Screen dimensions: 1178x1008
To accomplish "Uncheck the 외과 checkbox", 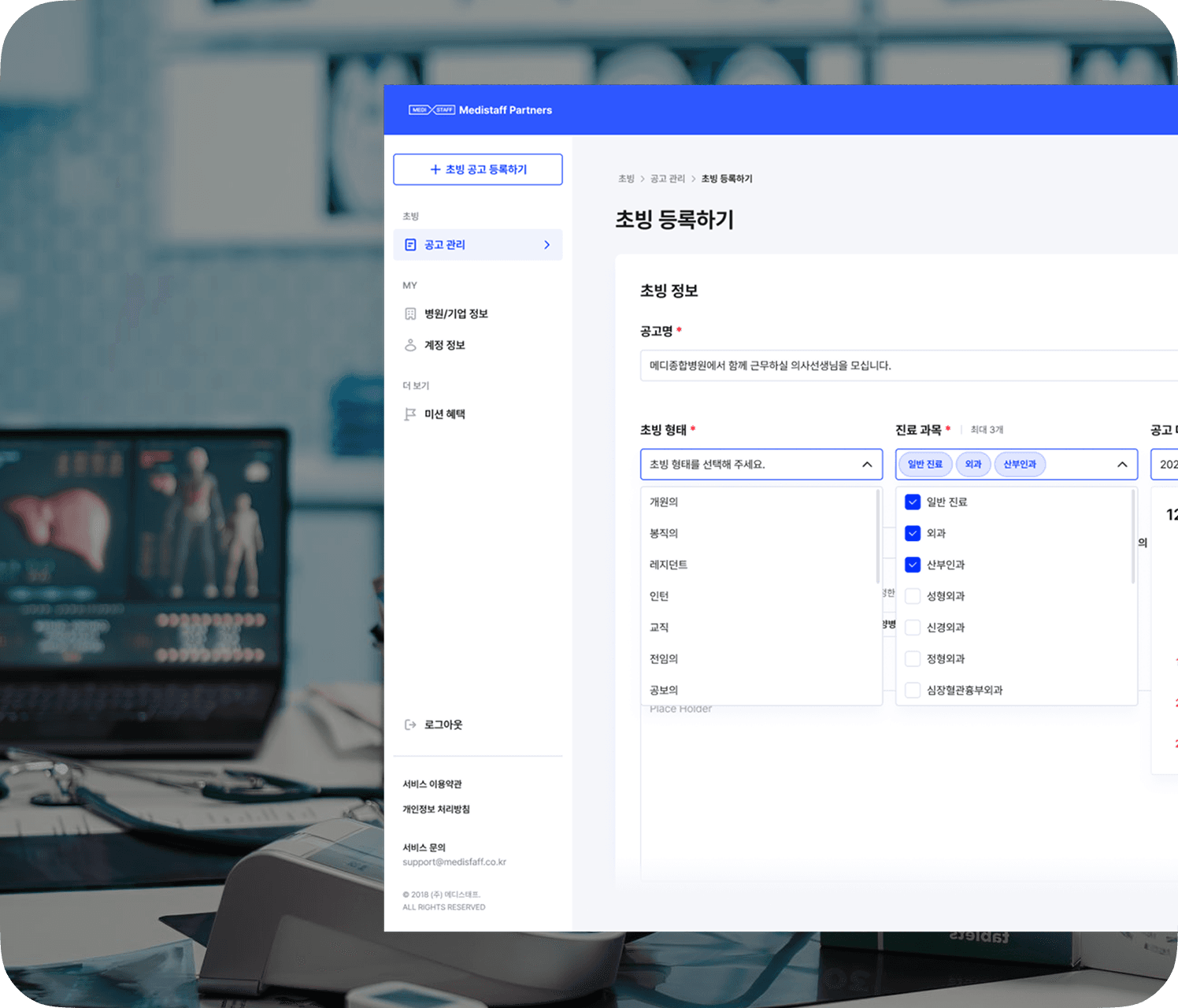I will (913, 533).
